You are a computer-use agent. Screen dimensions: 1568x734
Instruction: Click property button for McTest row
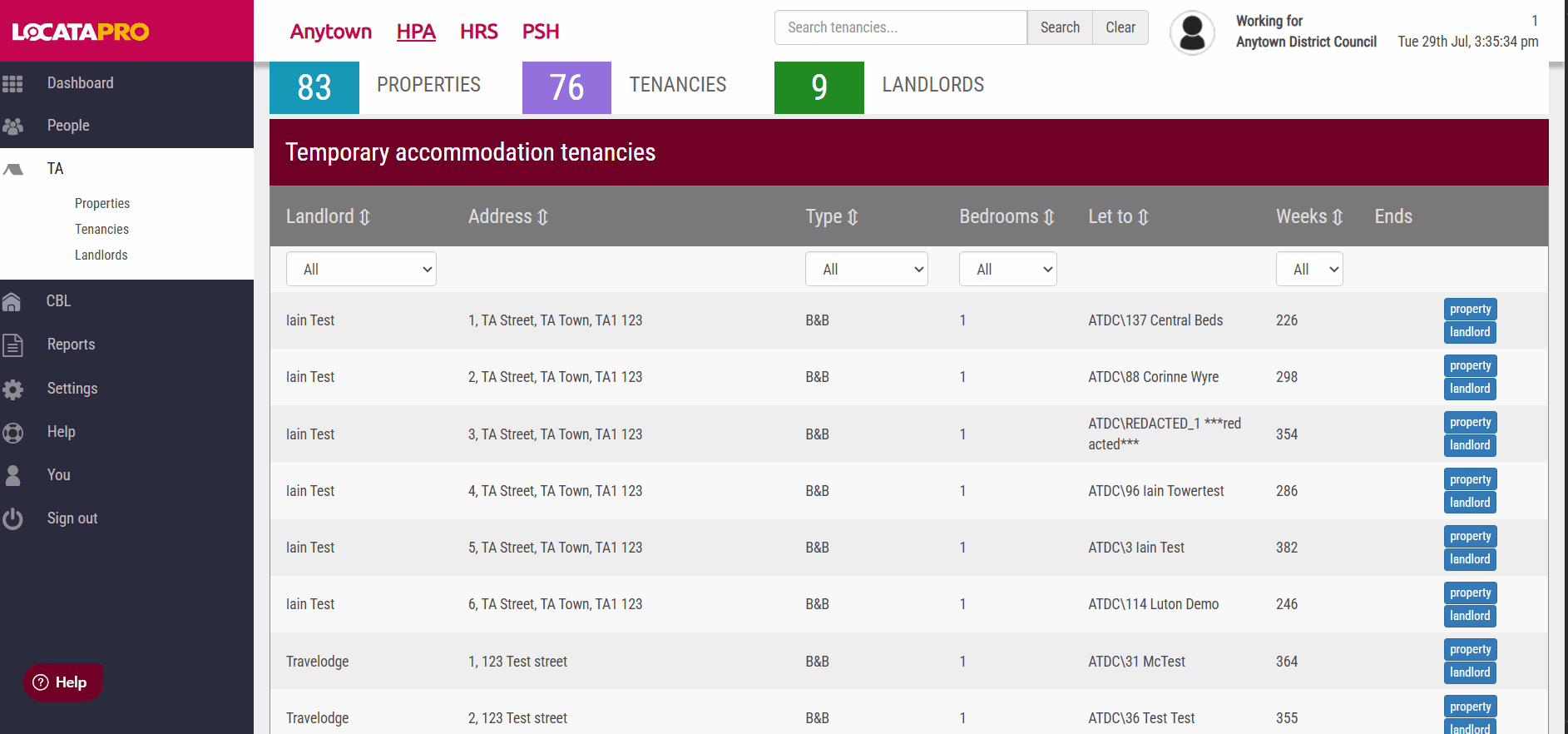pos(1471,650)
